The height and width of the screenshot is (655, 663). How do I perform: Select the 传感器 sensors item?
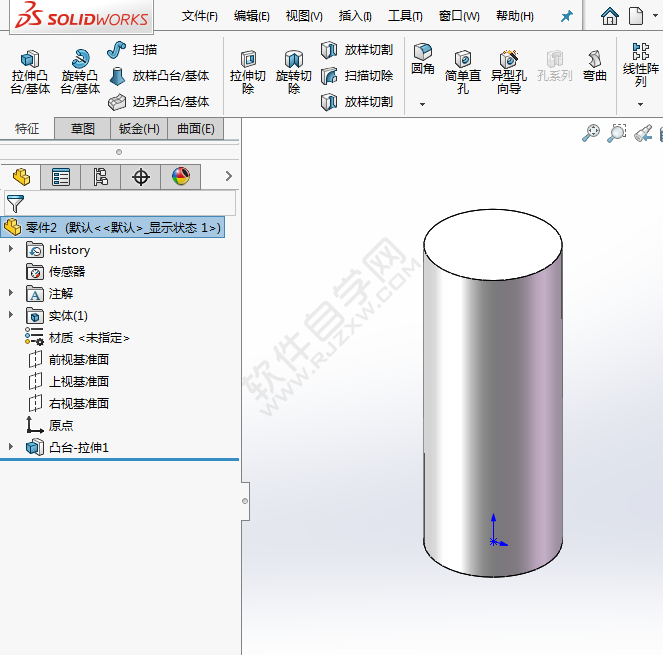pos(56,271)
